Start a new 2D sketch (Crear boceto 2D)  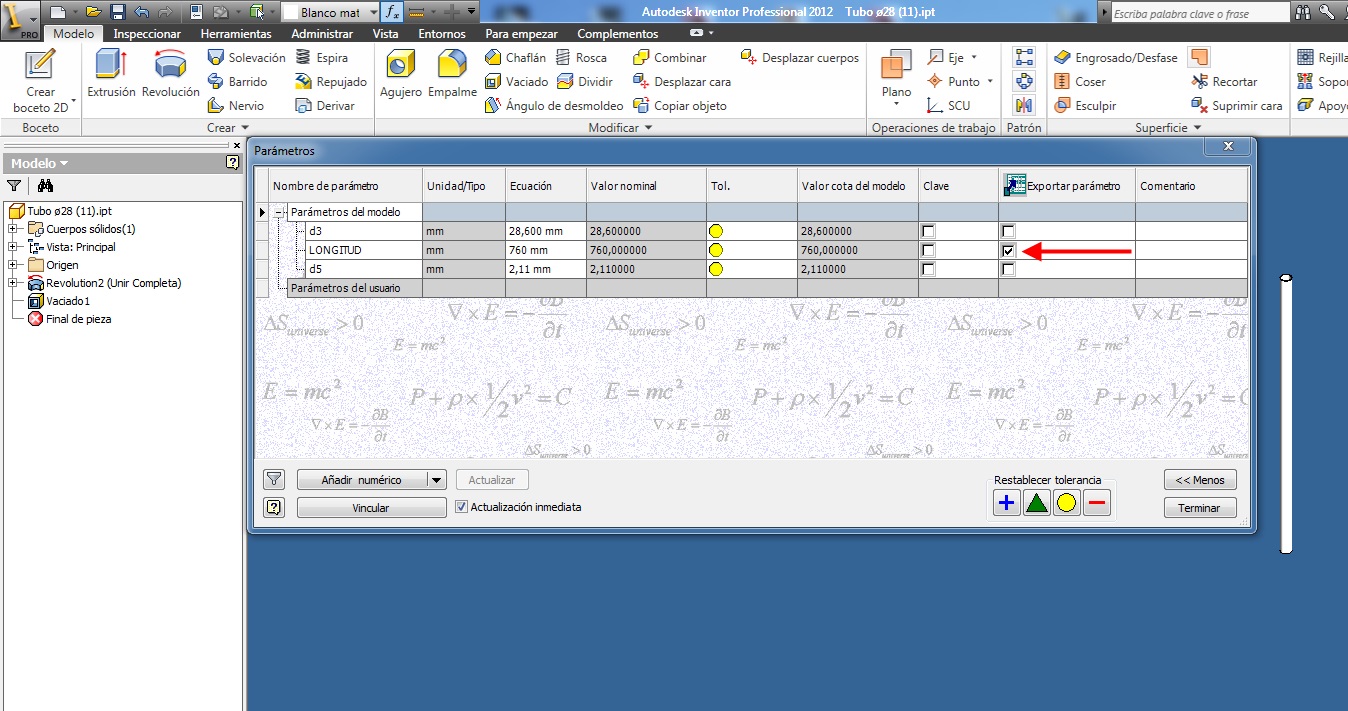point(40,80)
